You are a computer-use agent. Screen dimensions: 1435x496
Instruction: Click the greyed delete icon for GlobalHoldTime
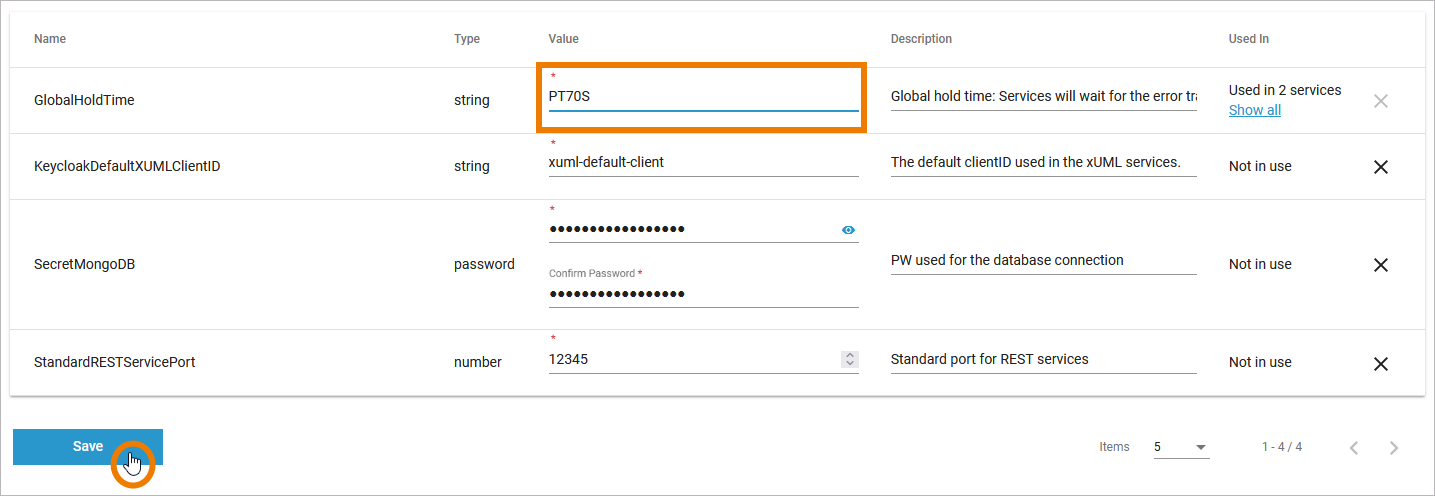pos(1381,101)
